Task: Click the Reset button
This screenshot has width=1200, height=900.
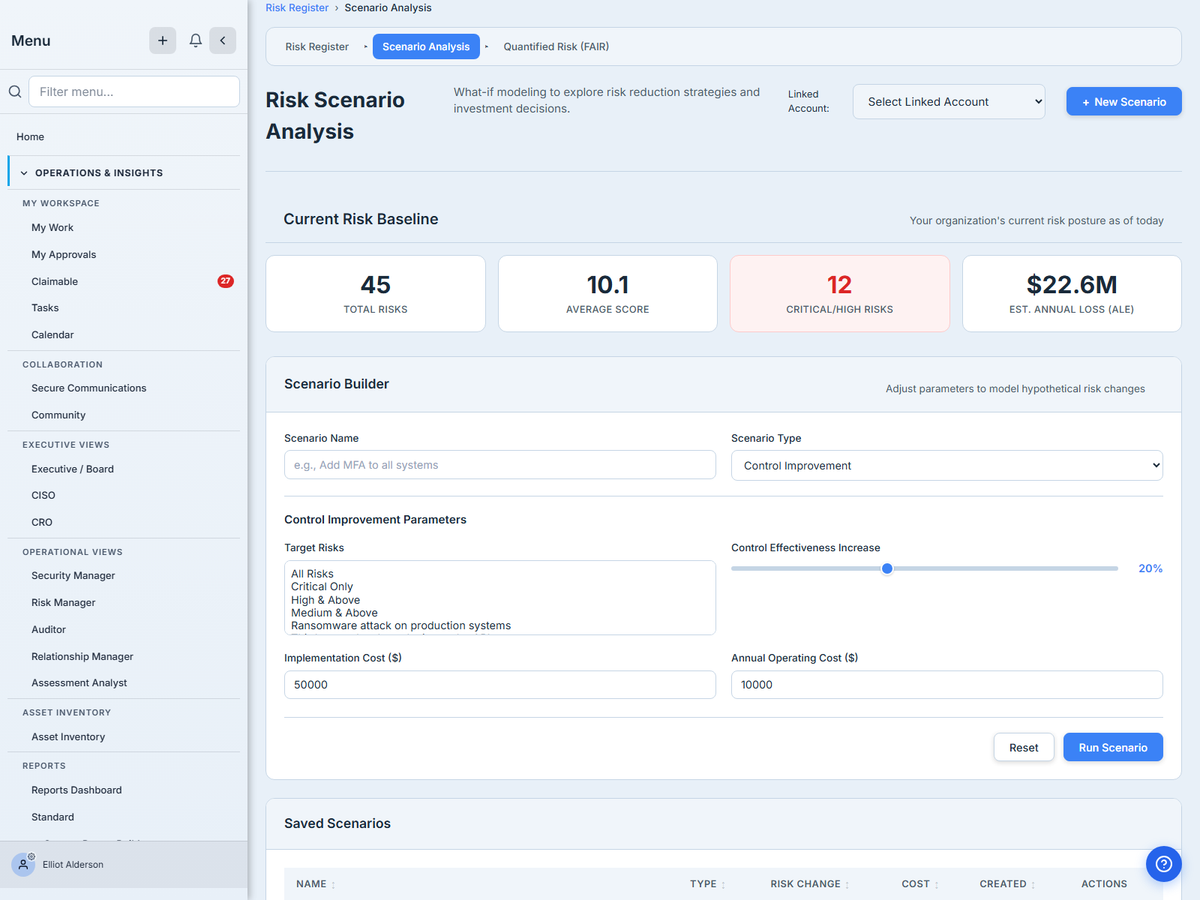Action: click(1024, 748)
